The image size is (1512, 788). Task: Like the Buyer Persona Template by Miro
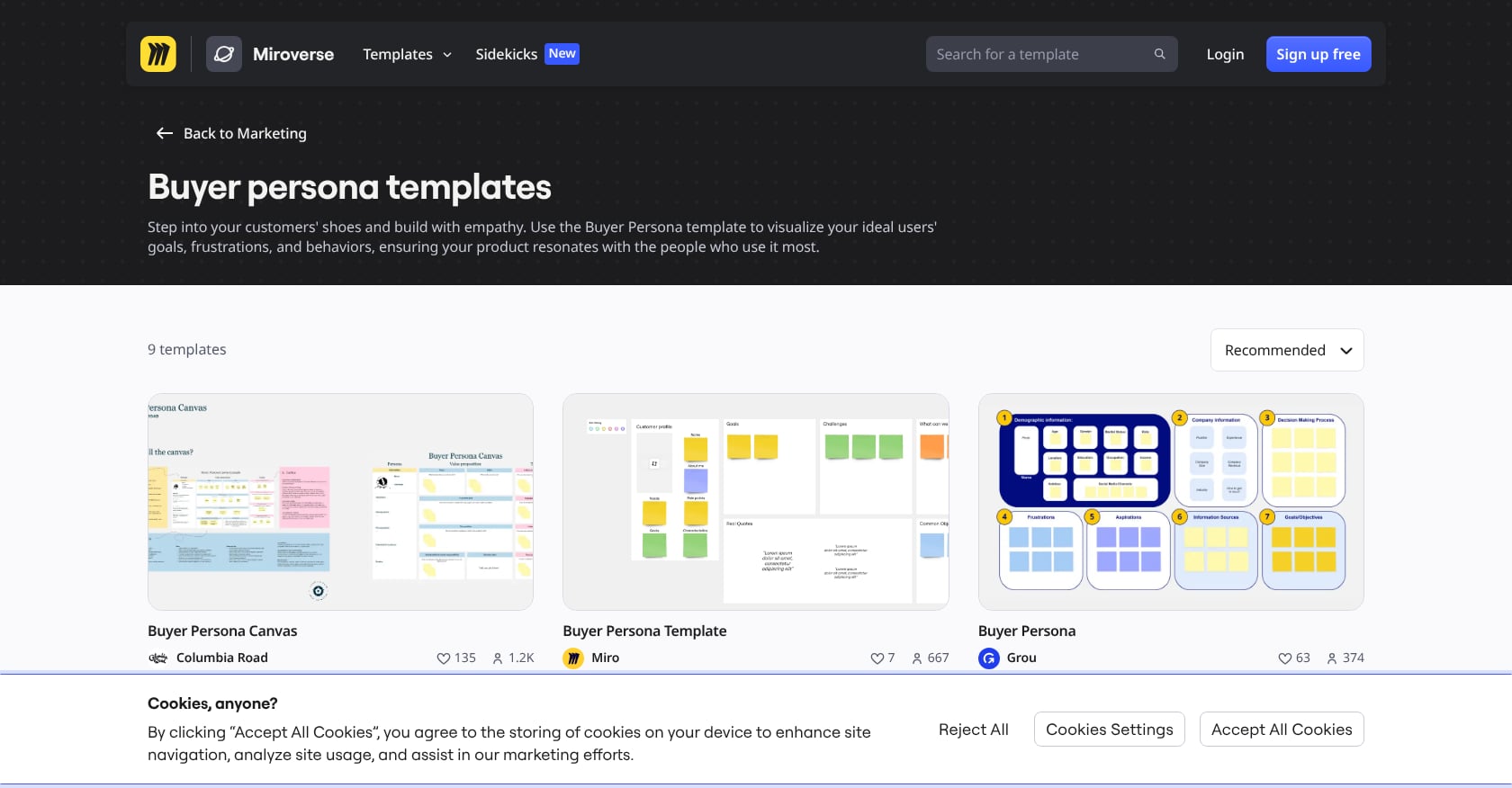coord(877,658)
